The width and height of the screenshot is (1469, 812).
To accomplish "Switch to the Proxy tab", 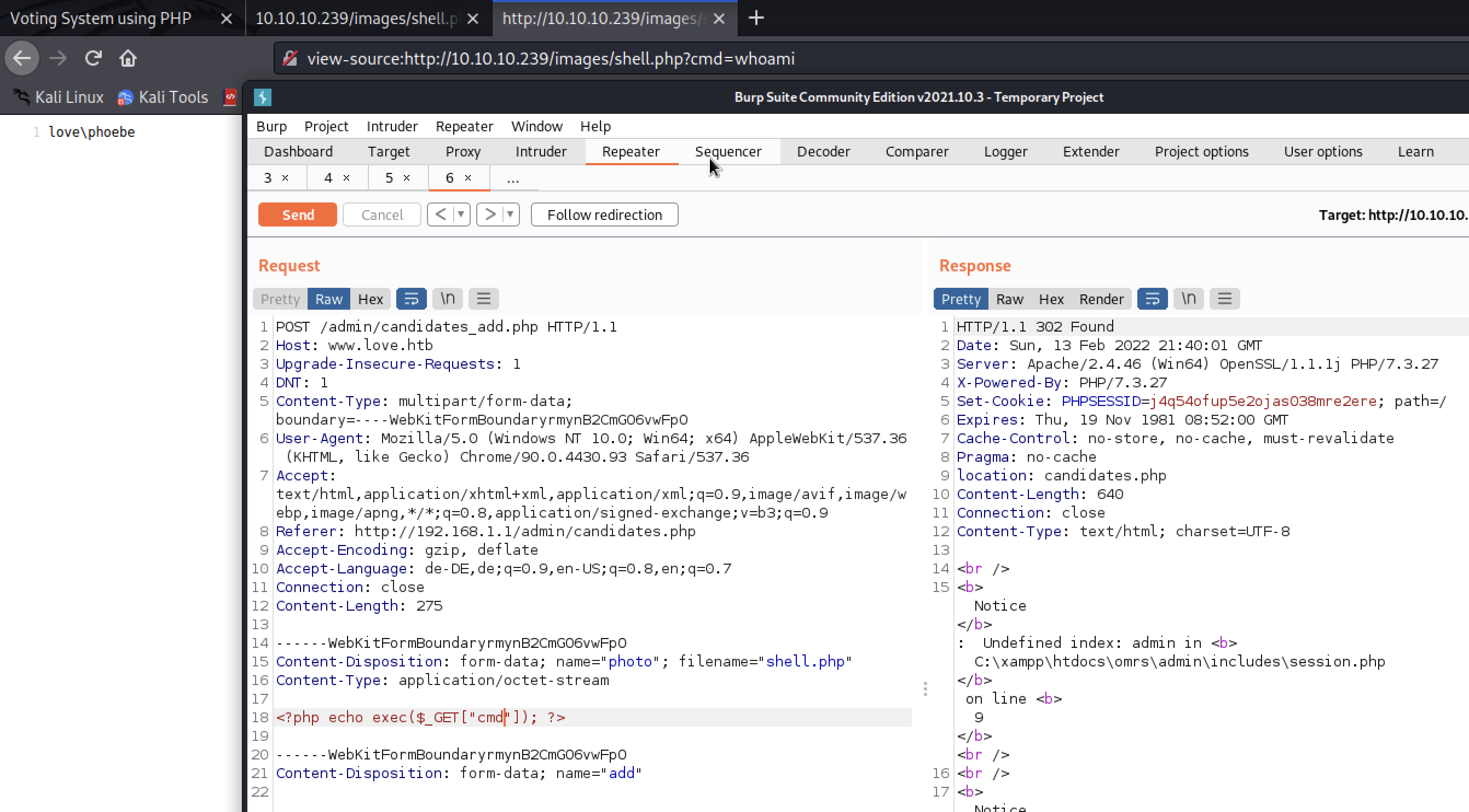I will coord(462,152).
